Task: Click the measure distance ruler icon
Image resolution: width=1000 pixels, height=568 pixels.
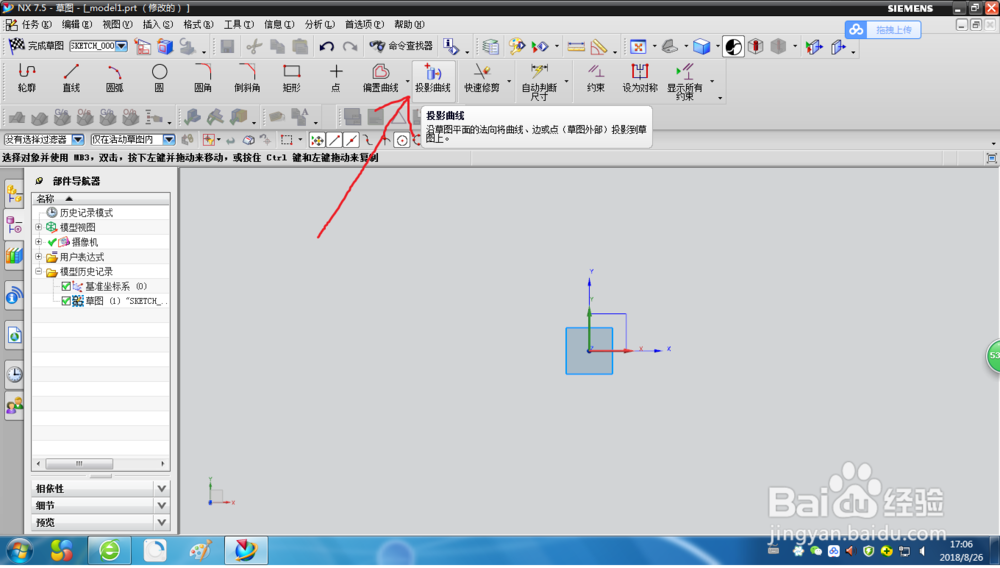Action: pos(576,47)
